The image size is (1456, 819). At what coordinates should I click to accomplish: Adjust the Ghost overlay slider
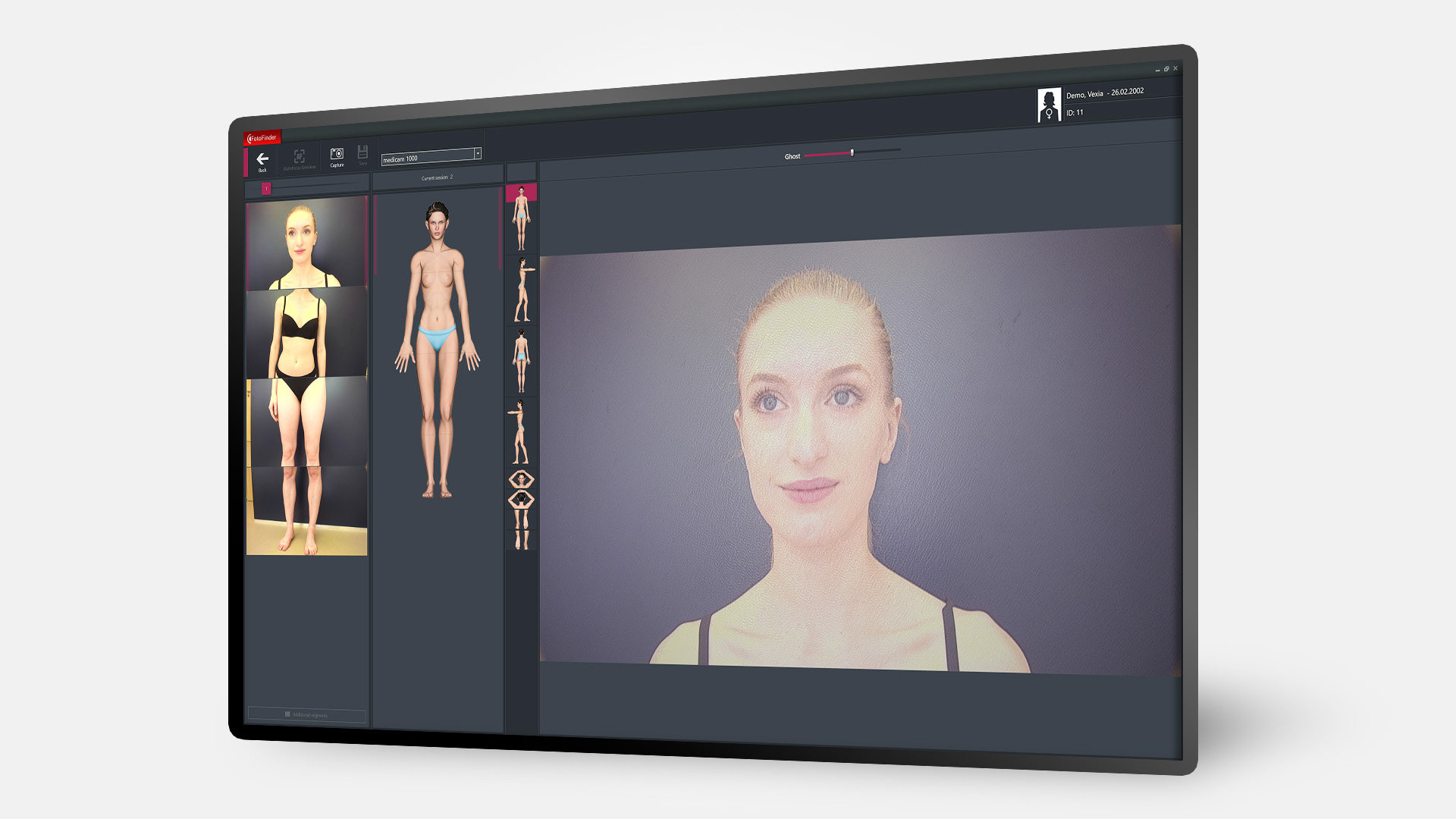[853, 152]
